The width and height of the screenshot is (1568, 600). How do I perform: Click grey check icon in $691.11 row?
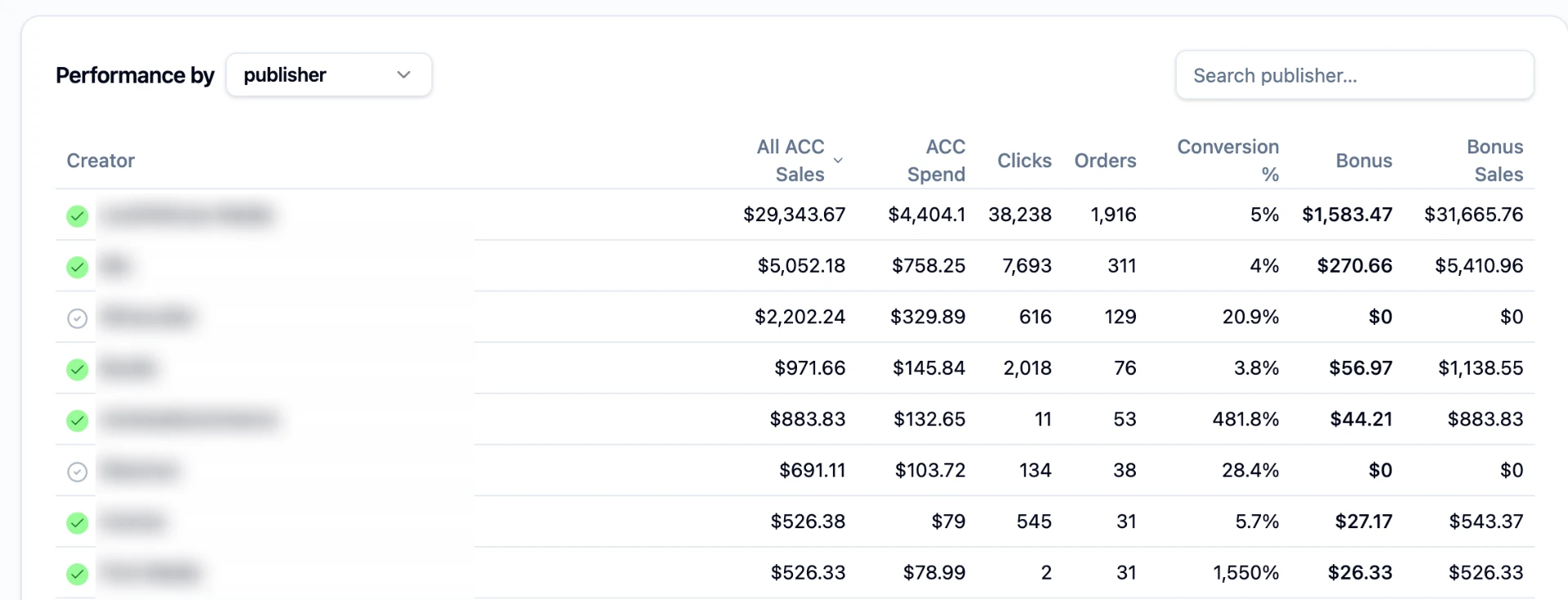click(x=78, y=472)
